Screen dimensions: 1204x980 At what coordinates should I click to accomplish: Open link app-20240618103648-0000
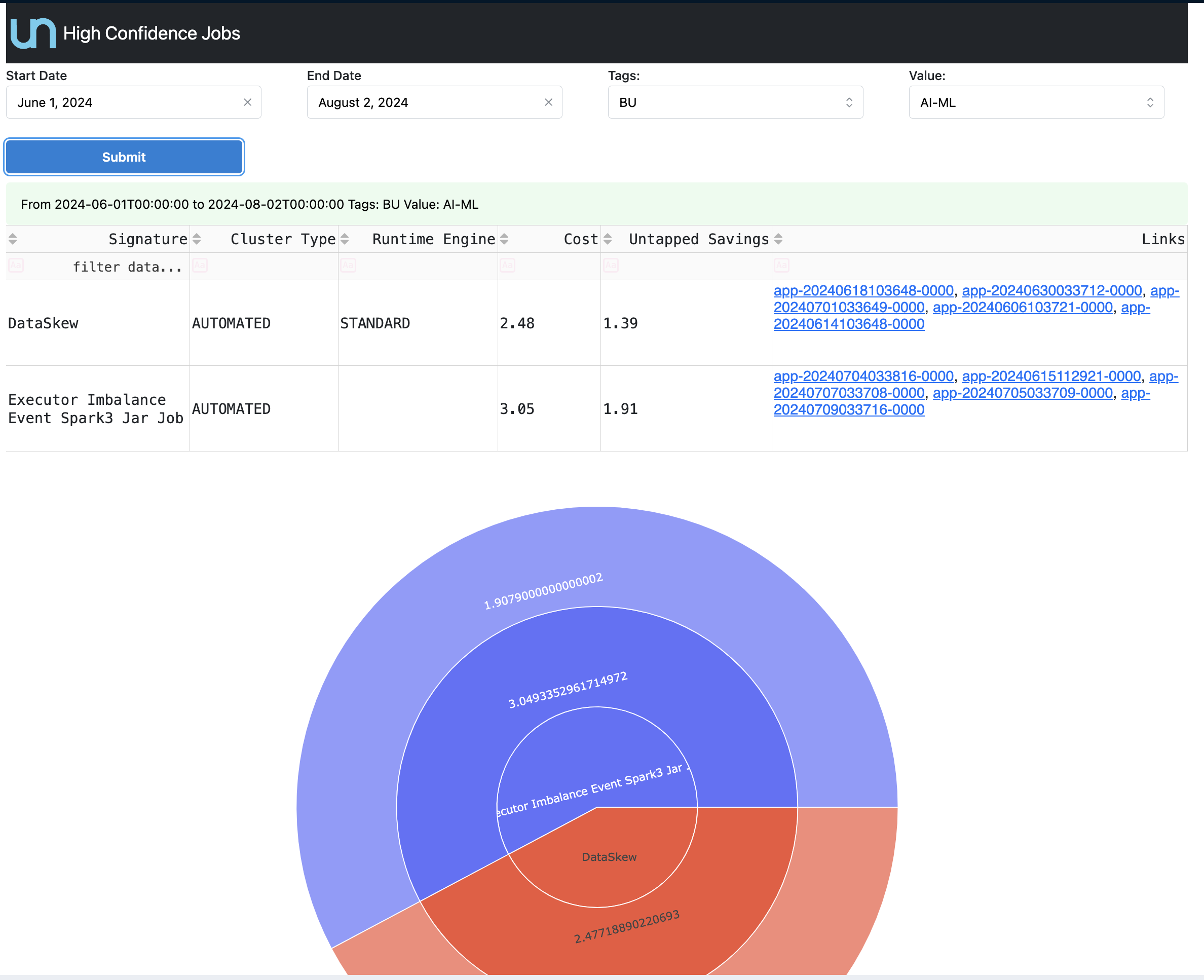click(x=863, y=291)
